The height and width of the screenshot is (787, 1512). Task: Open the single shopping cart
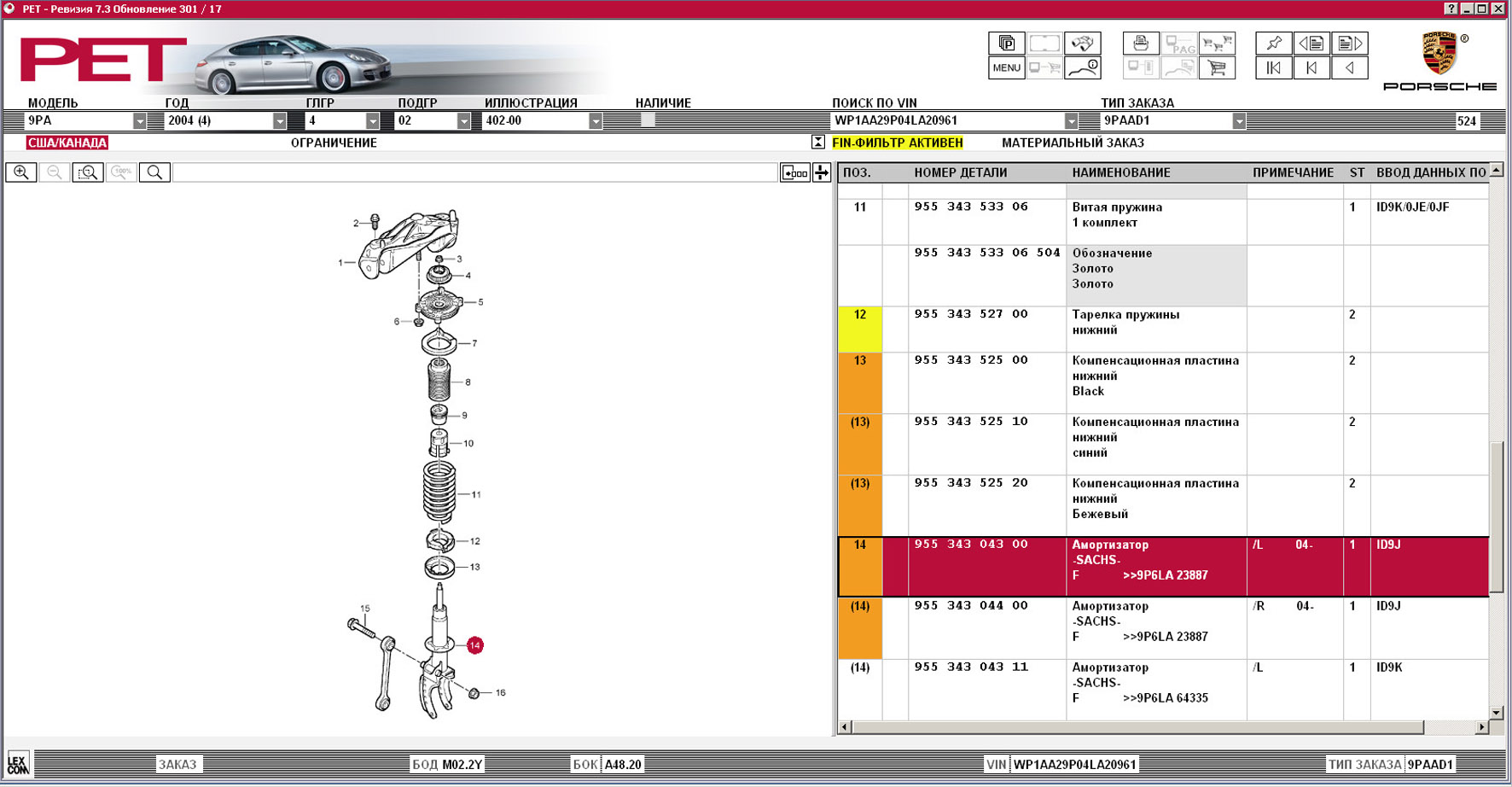click(x=1217, y=68)
